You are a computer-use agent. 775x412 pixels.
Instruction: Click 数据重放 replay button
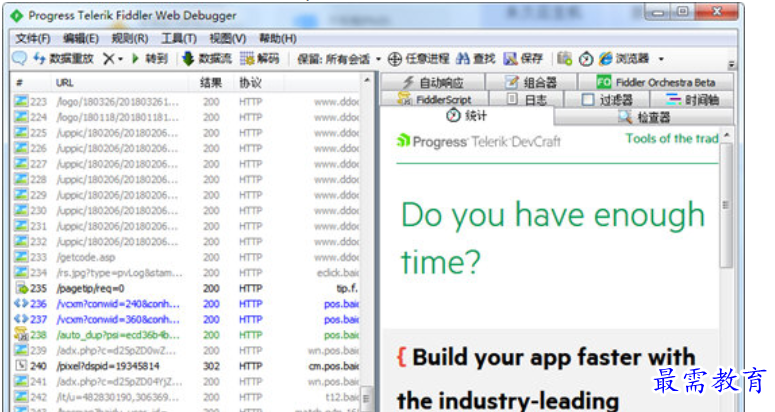pyautogui.click(x=63, y=59)
